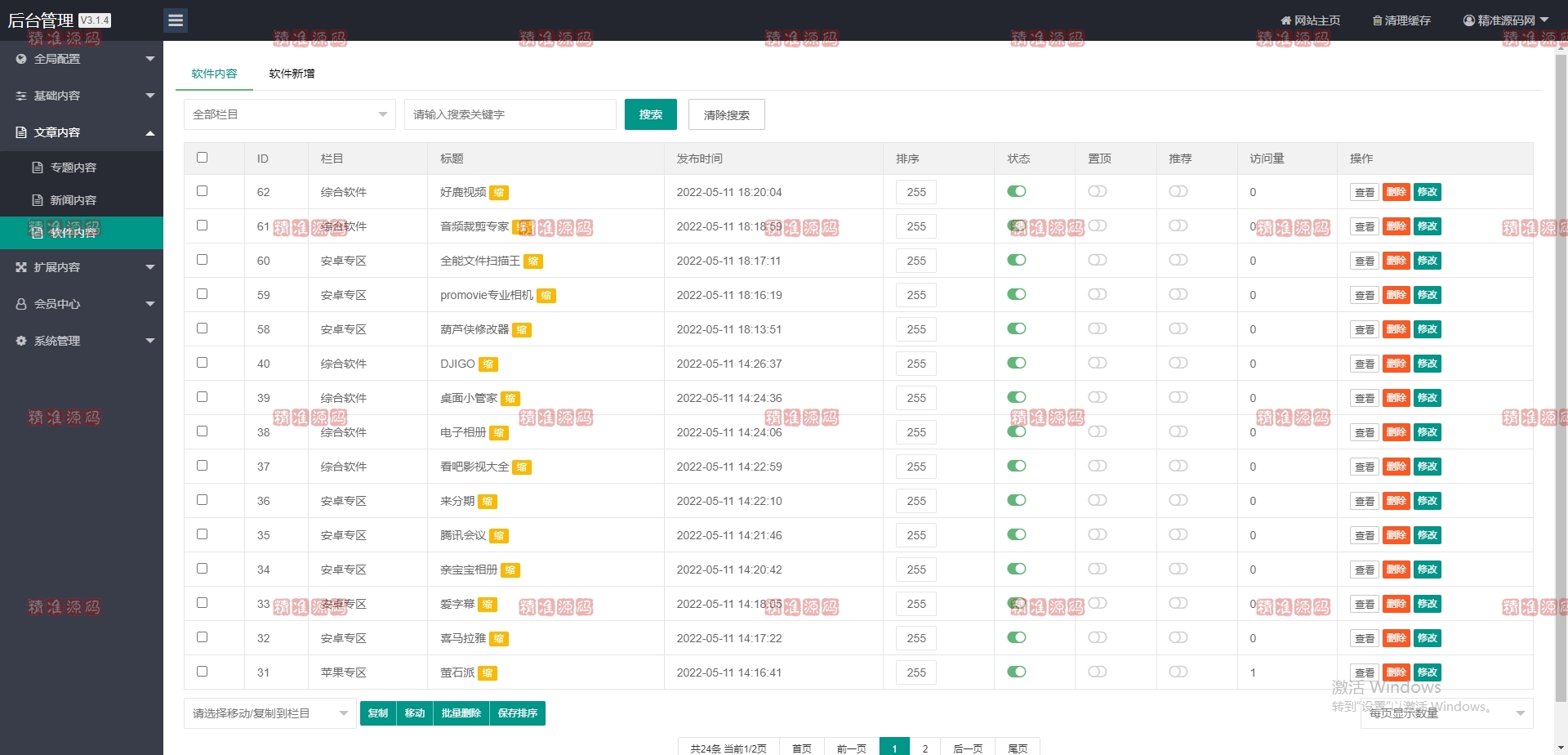Open the 专题内容 sidebar item
Screen dimensions: 1568x755
pos(82,168)
